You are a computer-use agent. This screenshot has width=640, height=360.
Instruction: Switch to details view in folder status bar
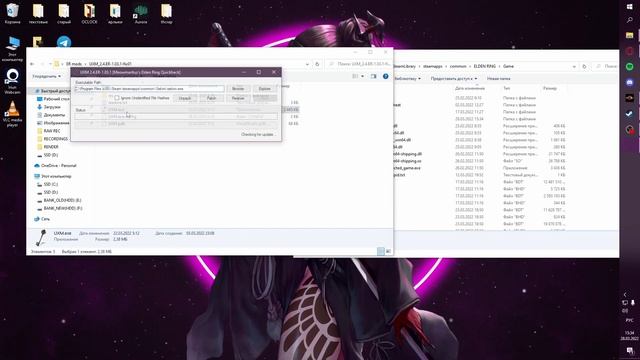pos(380,251)
